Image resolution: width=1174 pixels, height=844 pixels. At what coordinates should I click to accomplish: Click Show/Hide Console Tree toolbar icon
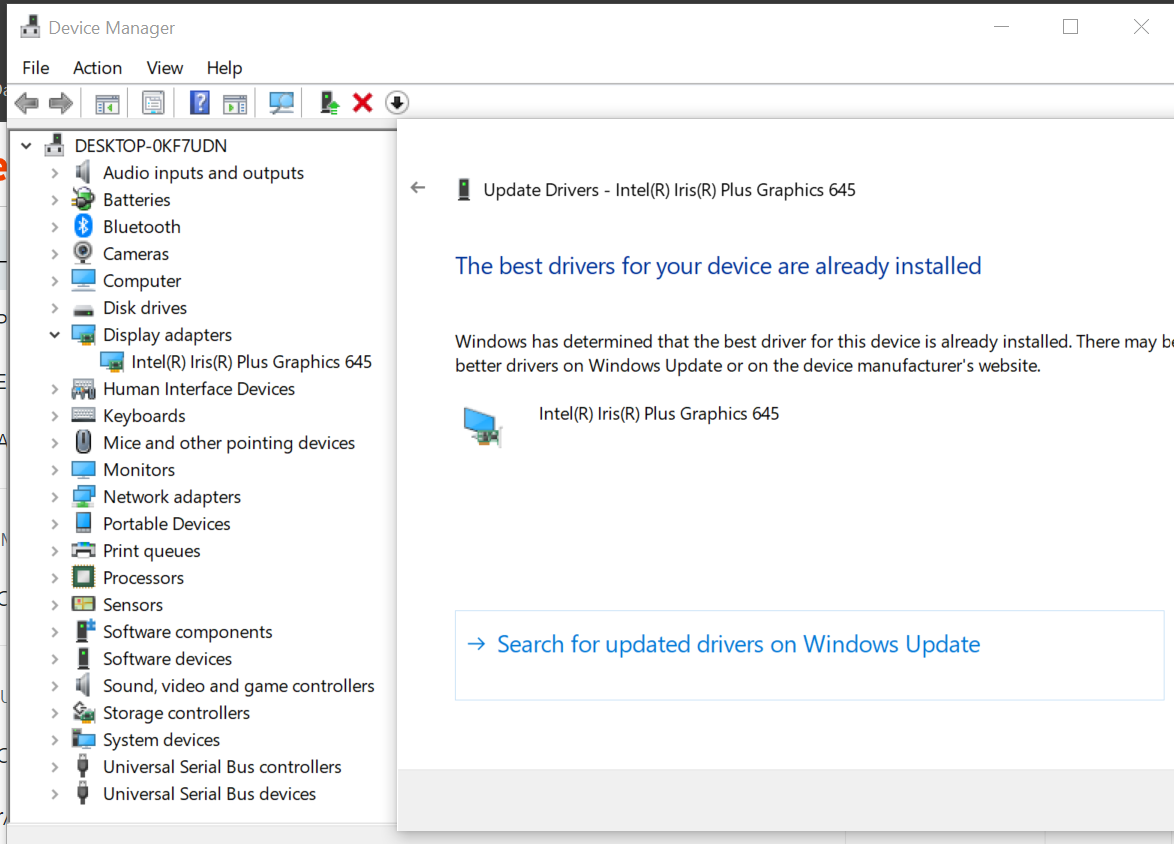coord(107,103)
